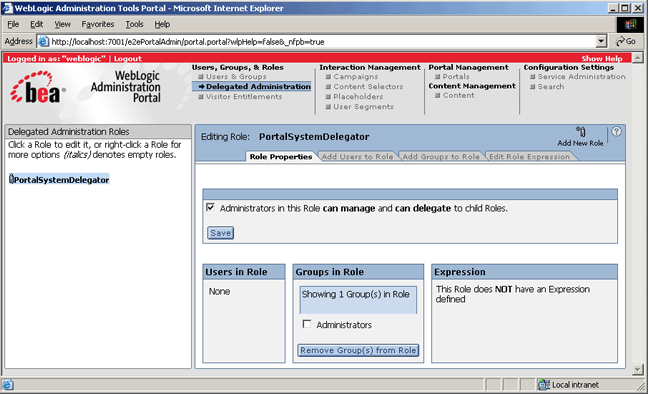648x394 pixels.
Task: Check the Administrators group checkbox
Action: click(307, 324)
